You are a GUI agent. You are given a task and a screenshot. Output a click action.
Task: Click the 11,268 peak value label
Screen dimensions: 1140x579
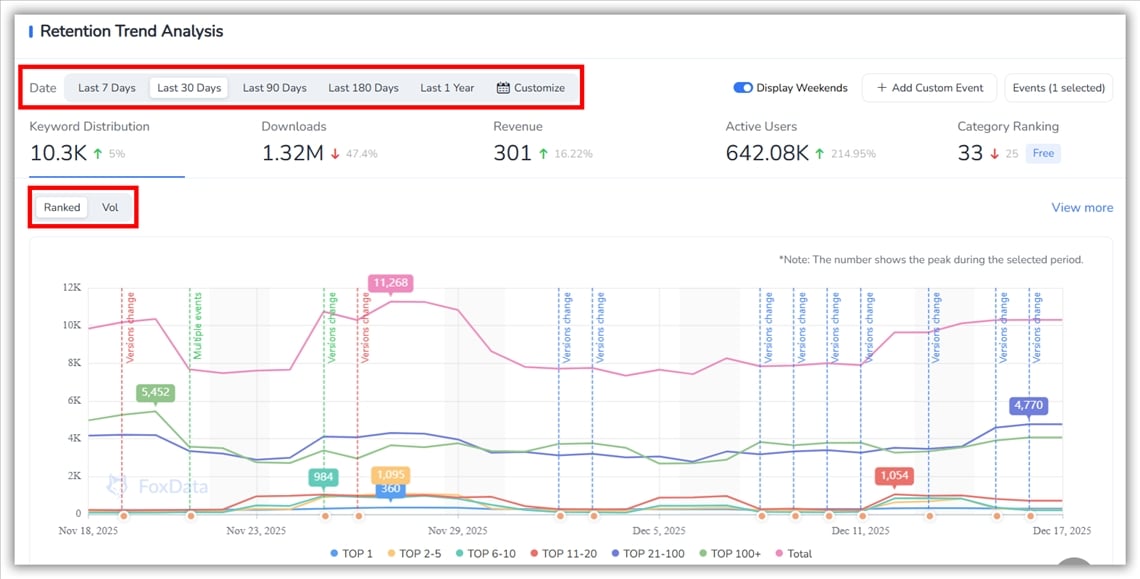390,283
